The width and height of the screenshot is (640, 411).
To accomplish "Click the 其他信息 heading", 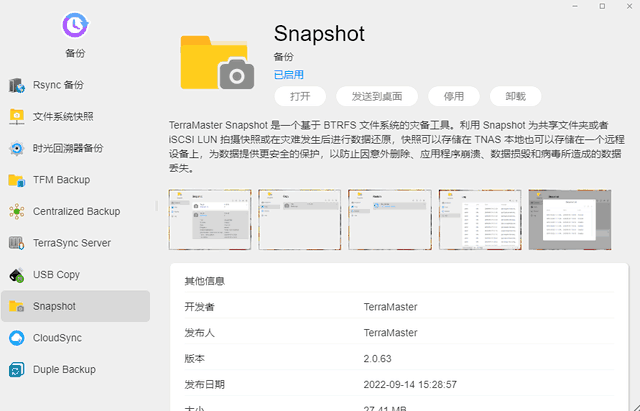I will (x=204, y=281).
